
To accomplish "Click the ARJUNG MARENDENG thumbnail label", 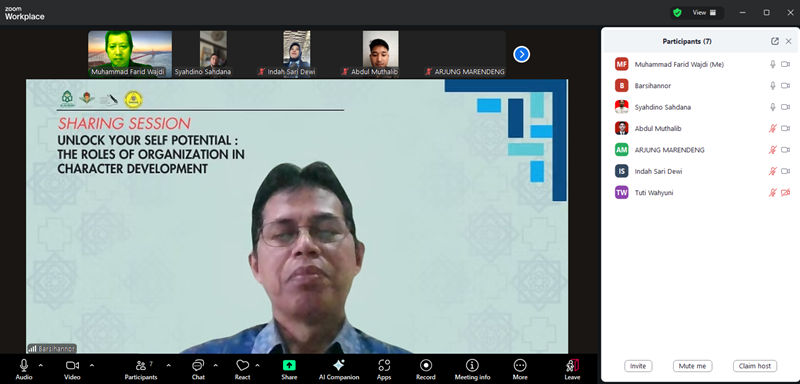I will (465, 72).
